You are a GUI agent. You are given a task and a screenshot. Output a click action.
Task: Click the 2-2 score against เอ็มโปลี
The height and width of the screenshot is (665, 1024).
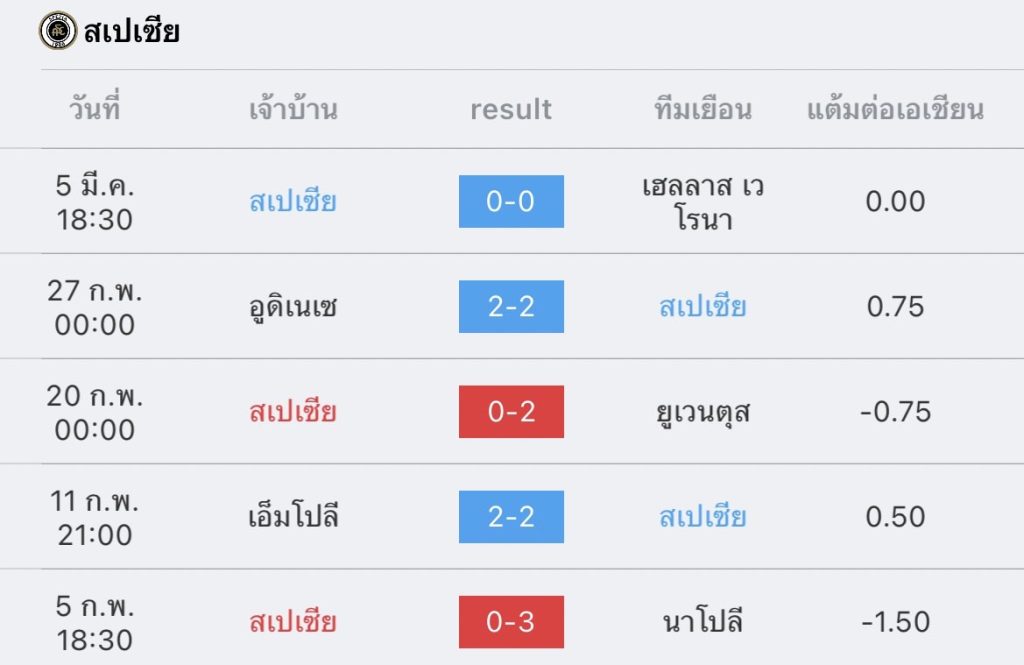[511, 517]
